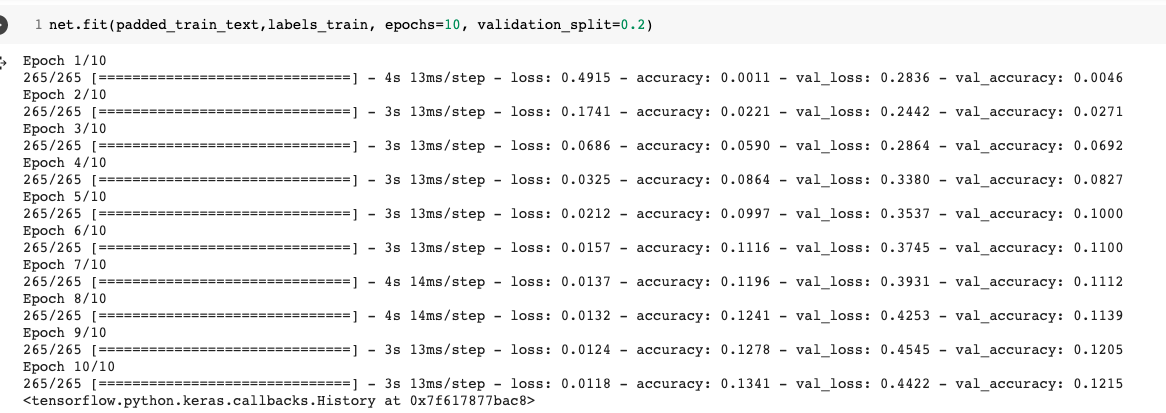This screenshot has height=413, width=1166.
Task: Click the Epoch 10/10 output label
Action: tap(61, 367)
